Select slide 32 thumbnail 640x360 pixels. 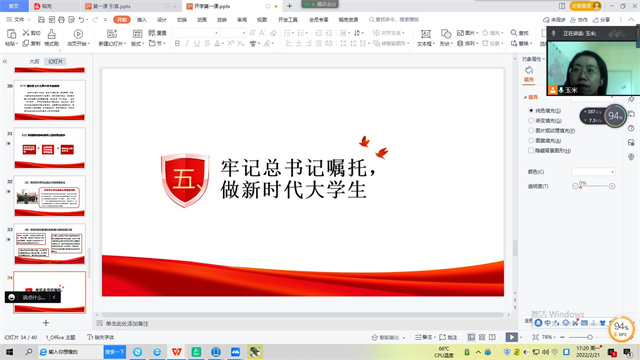tap(50, 196)
